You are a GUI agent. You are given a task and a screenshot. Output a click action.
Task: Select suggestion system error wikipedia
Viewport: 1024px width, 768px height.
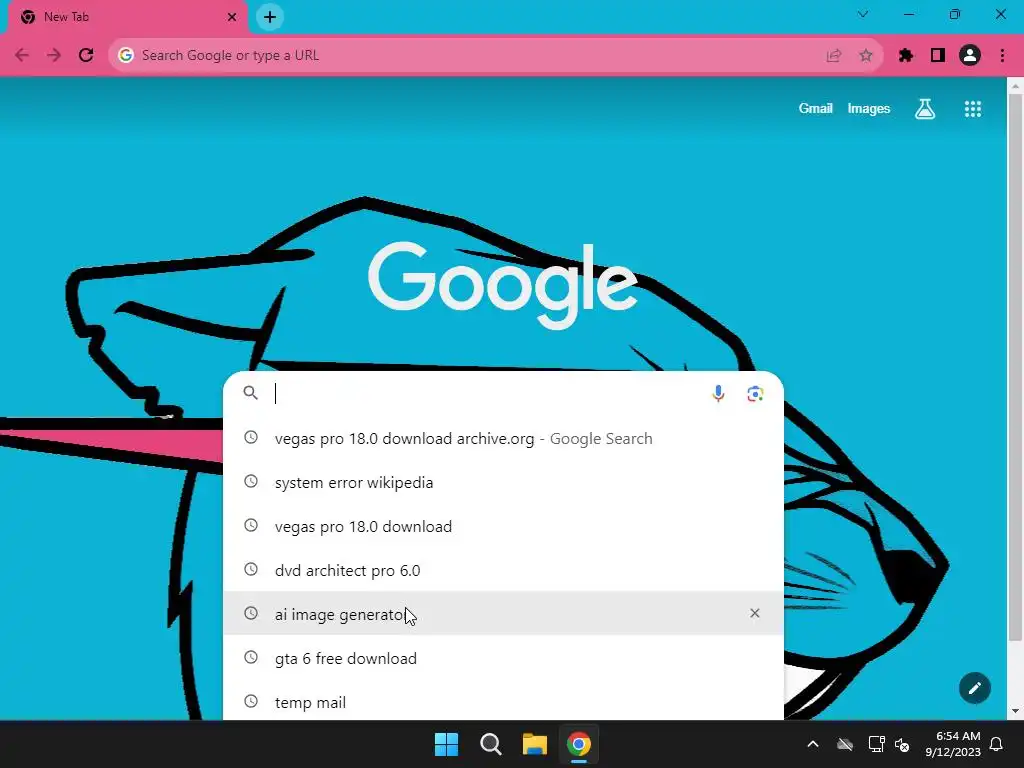[x=503, y=483]
